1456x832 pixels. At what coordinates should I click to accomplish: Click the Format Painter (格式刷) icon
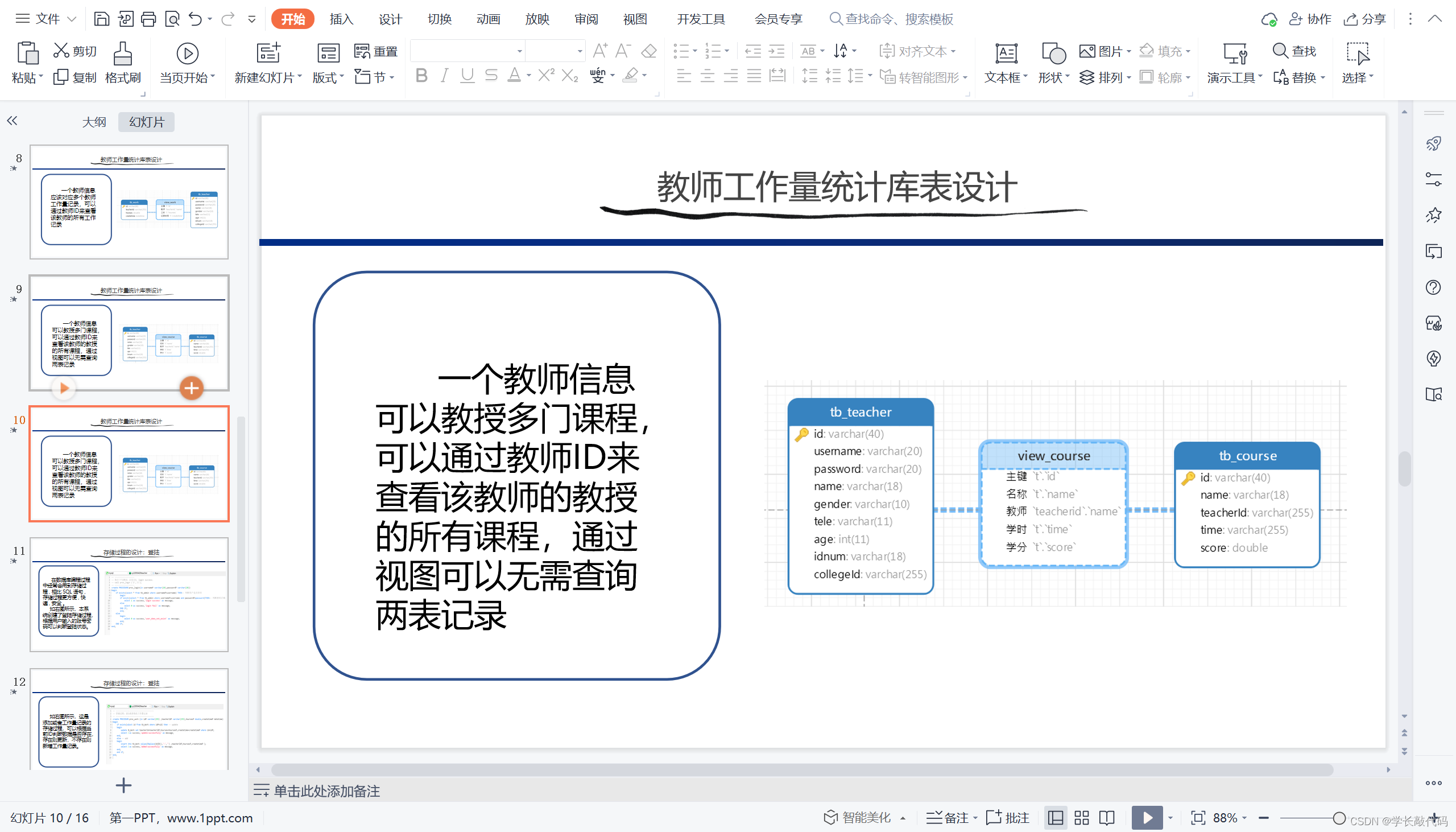122,55
